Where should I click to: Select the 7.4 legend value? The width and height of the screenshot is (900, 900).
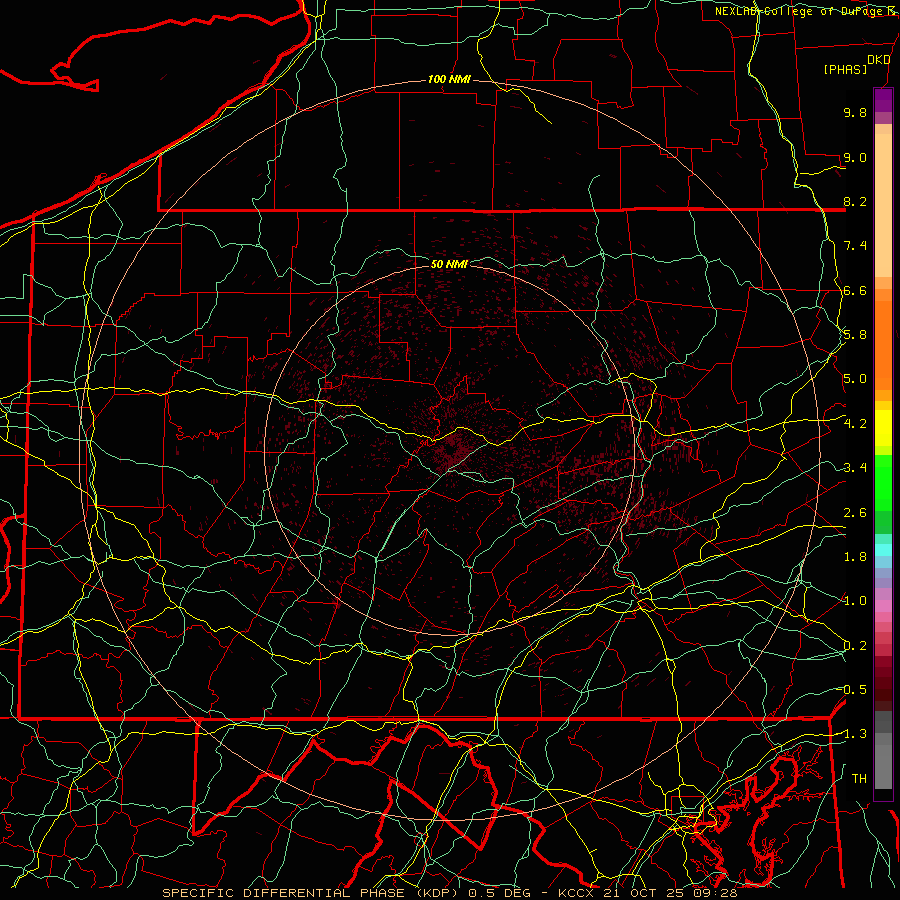(855, 246)
